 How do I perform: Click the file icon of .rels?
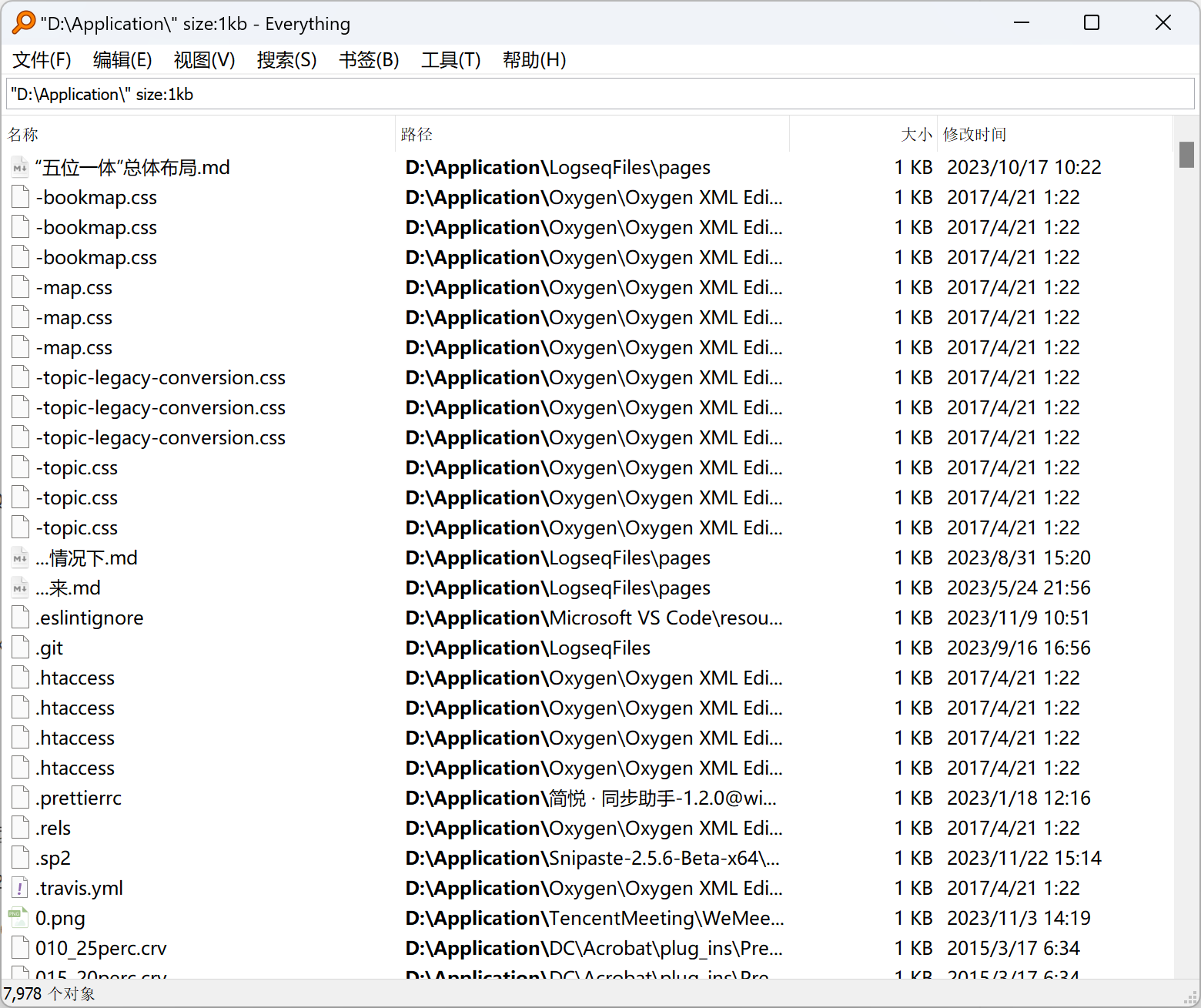20,829
